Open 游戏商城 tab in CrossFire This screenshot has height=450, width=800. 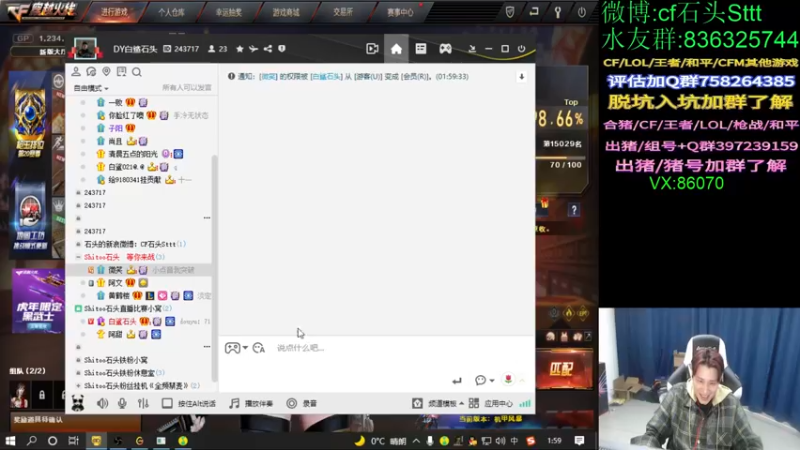coord(286,12)
